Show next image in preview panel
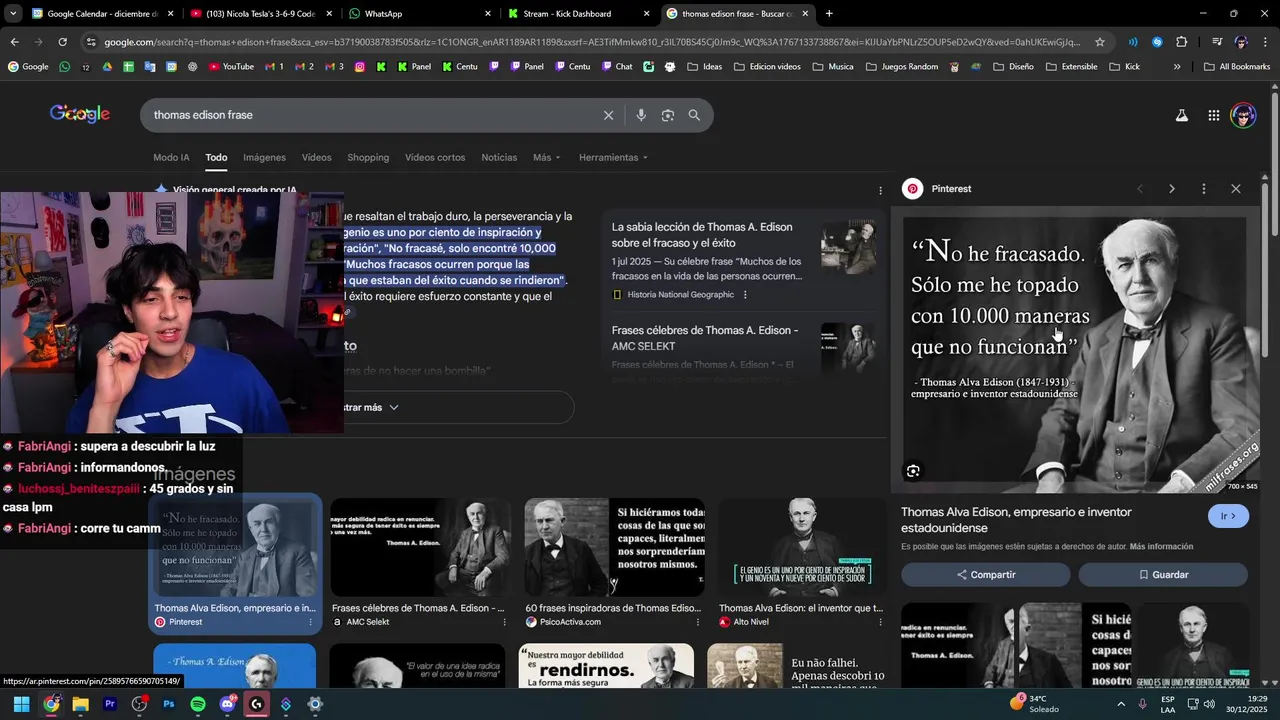1280x720 pixels. pos(1171,189)
